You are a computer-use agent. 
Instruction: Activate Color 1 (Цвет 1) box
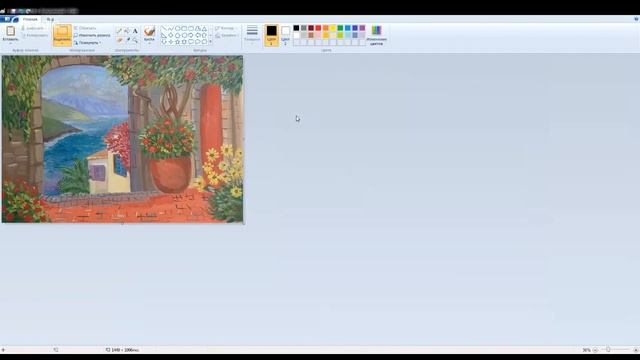(x=271, y=35)
